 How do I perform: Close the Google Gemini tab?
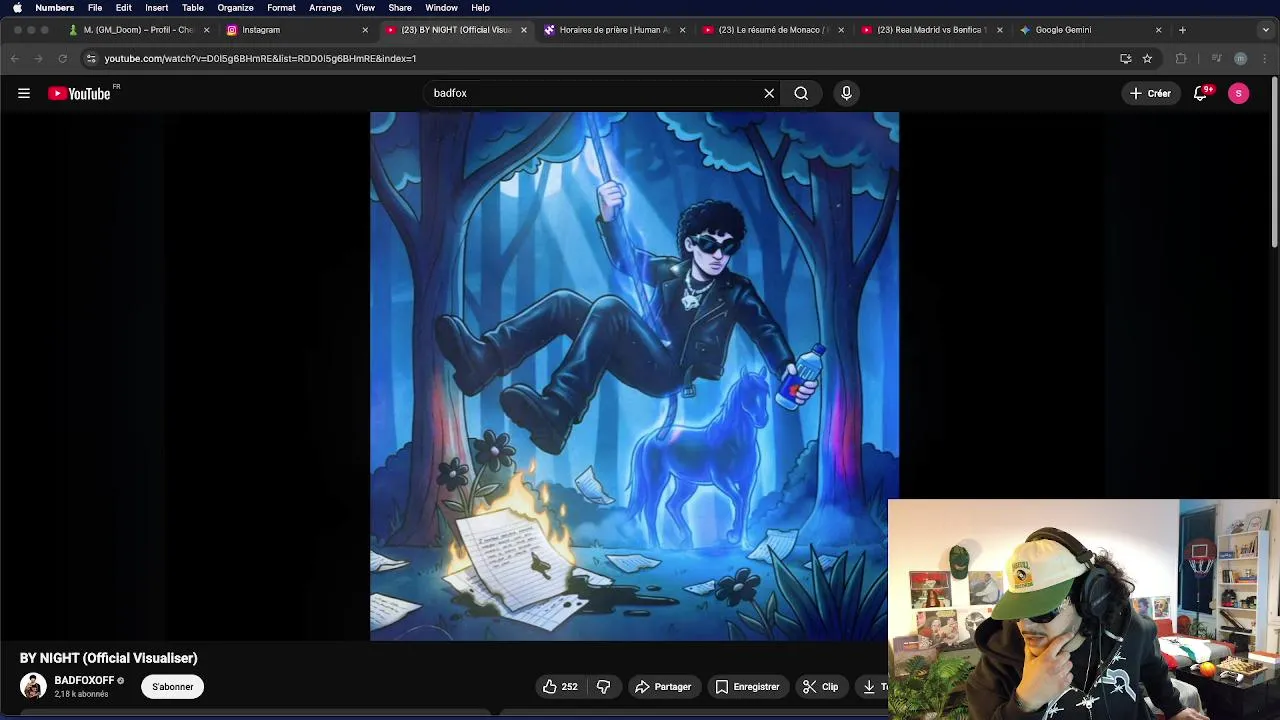tap(1158, 30)
